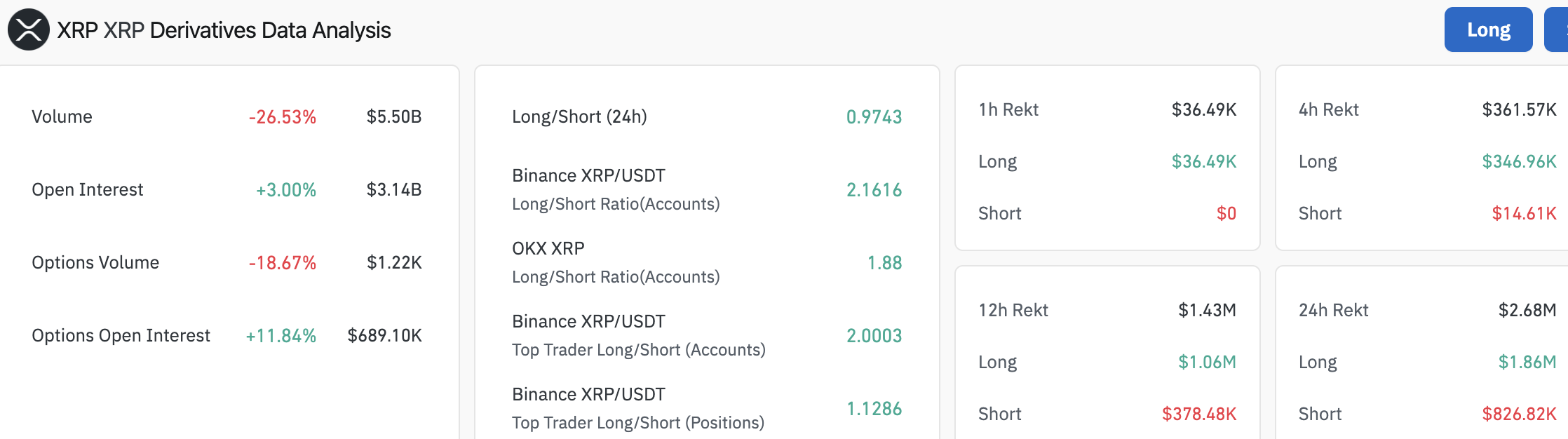Viewport: 1568px width, 439px height.
Task: Open Binance Top Trader Long/Short (Accounts) row
Action: coord(638,335)
